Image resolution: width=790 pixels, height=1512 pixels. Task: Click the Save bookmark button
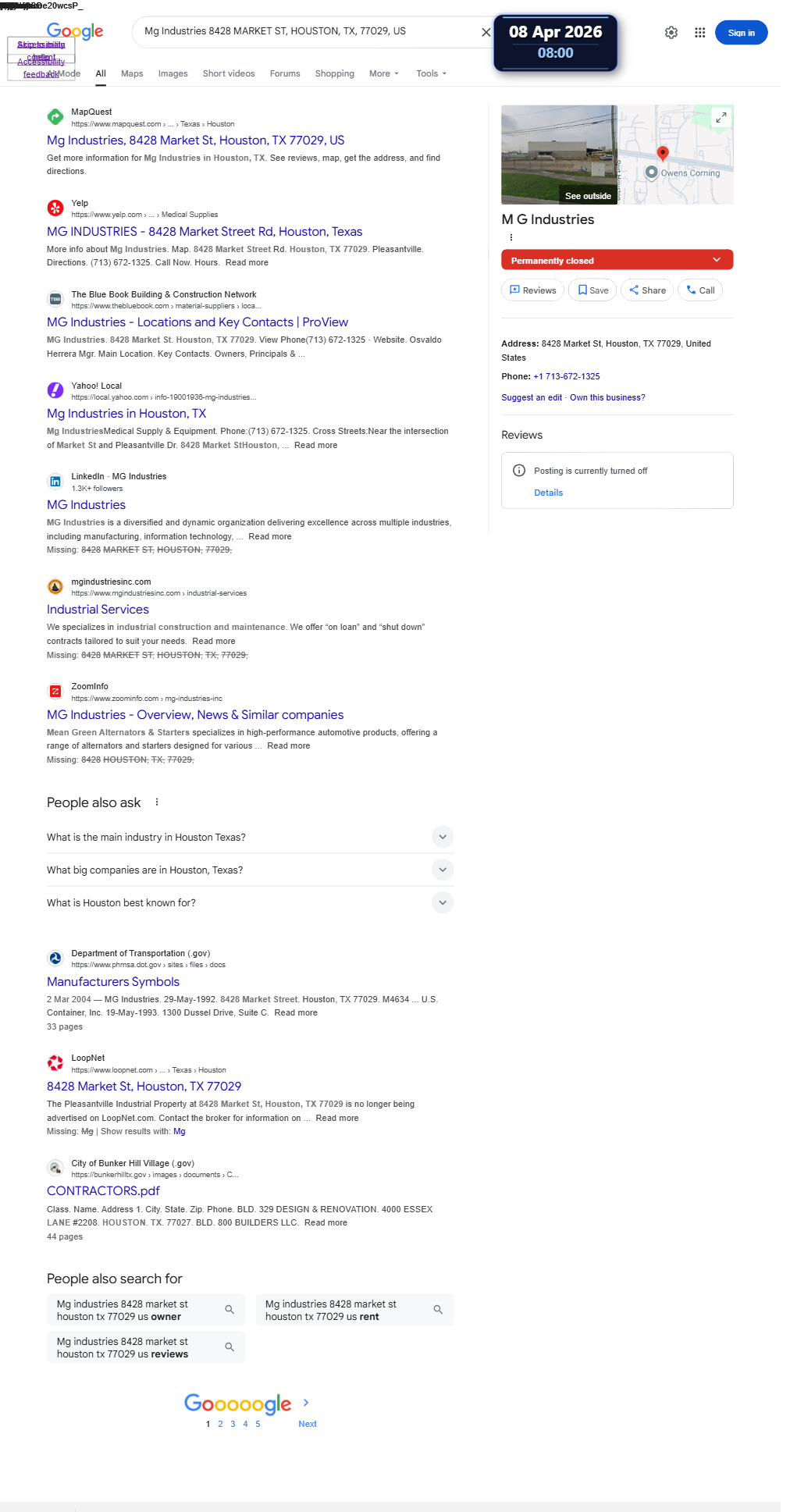[593, 290]
